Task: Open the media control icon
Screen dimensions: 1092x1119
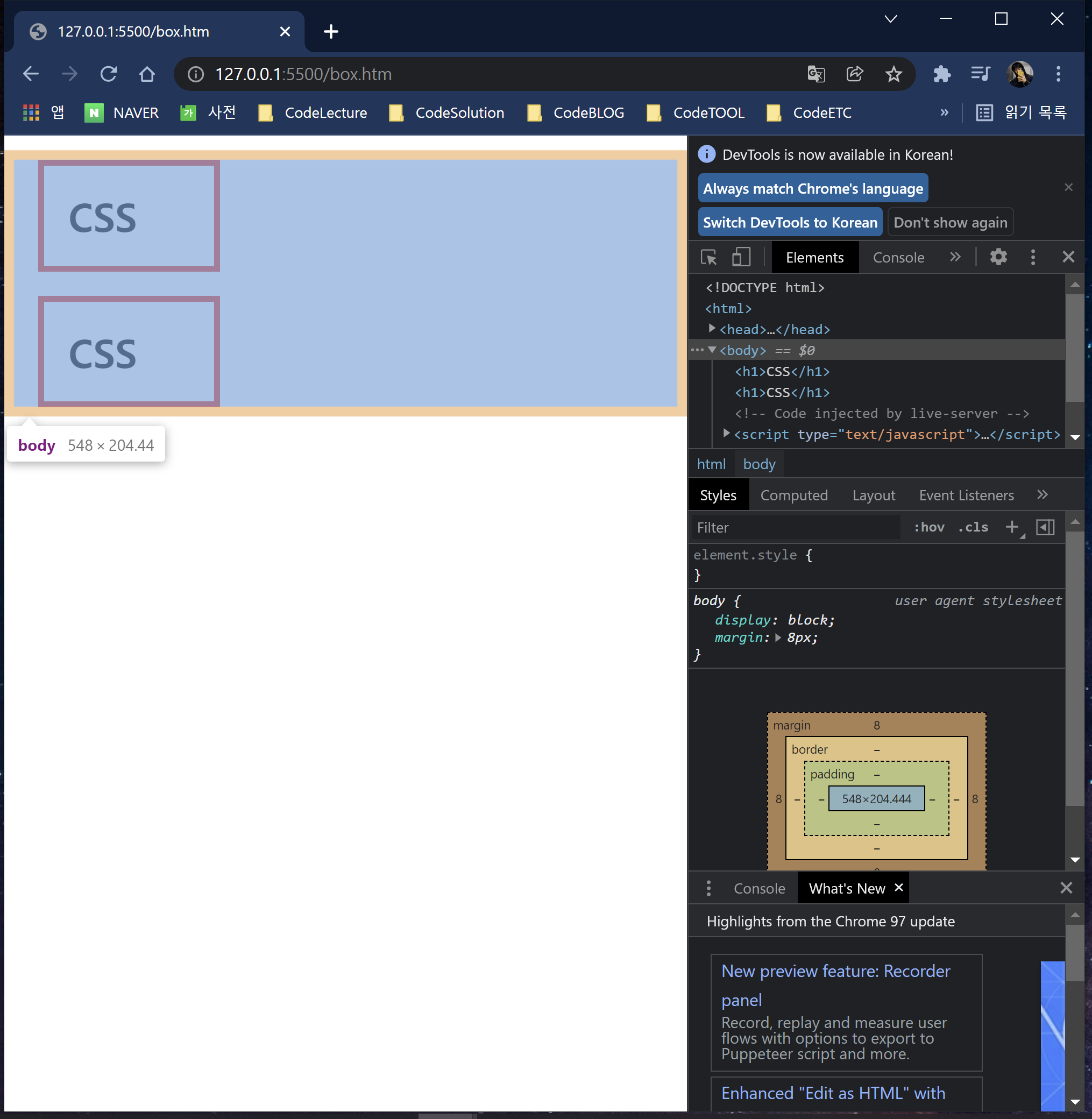Action: (x=981, y=74)
